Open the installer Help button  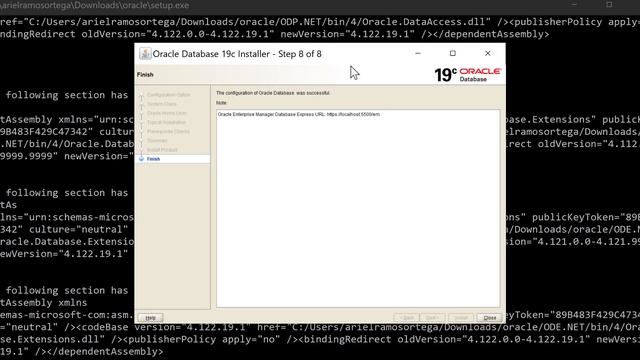pyautogui.click(x=151, y=318)
